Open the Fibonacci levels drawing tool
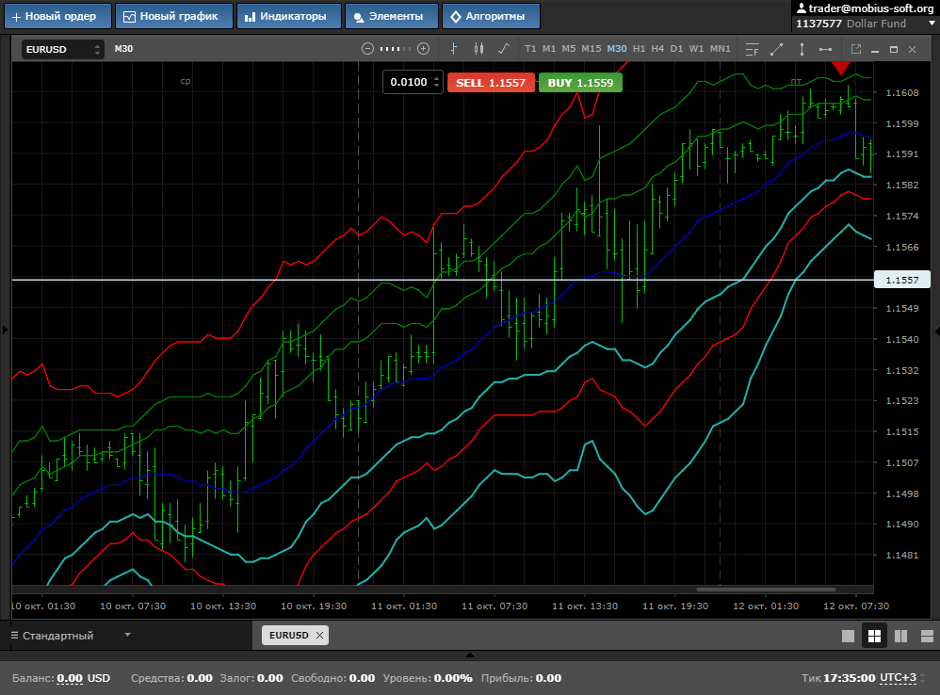Viewport: 940px width, 695px height. 752,49
